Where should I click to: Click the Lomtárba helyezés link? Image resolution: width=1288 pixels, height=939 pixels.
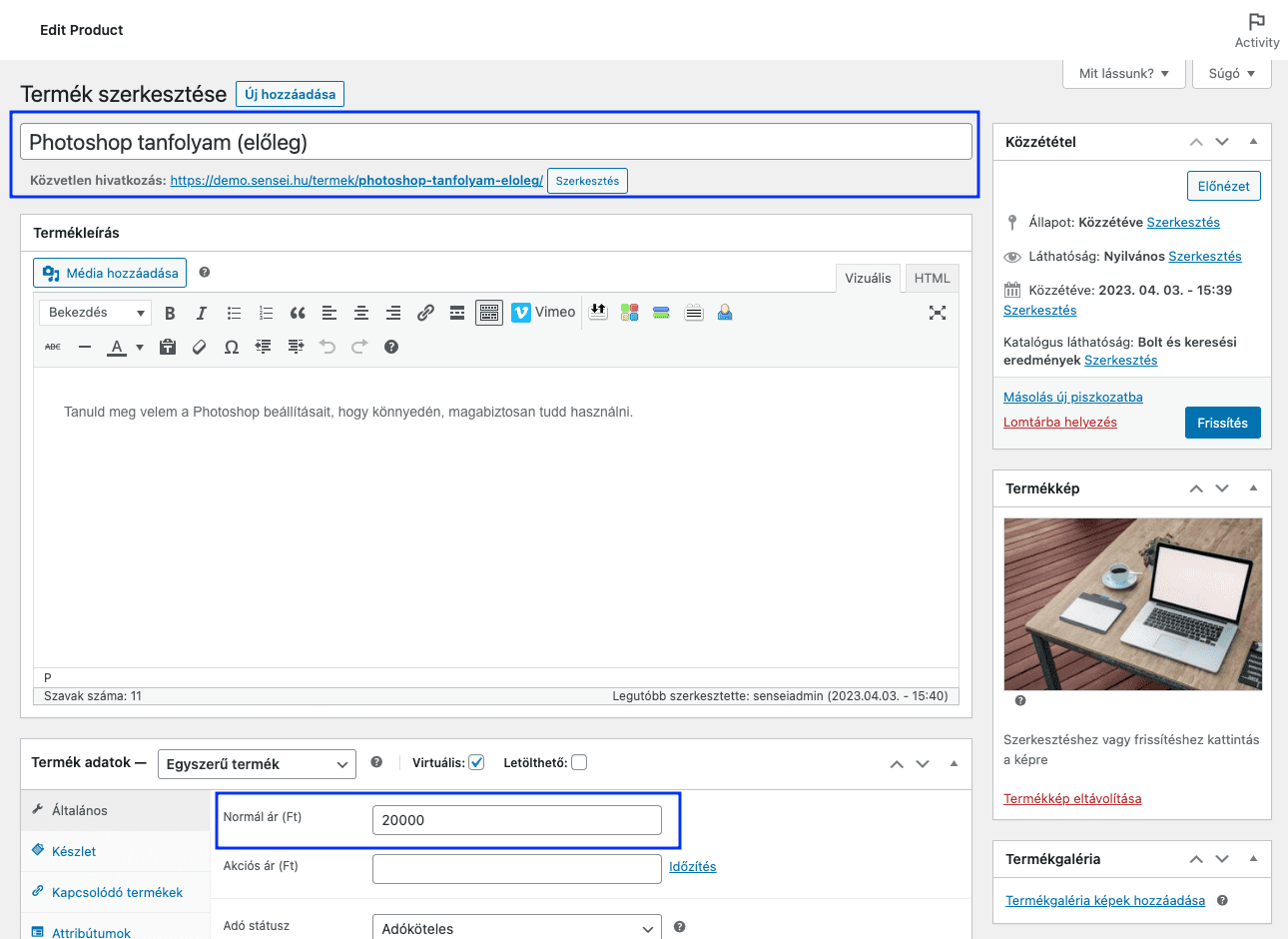point(1060,422)
